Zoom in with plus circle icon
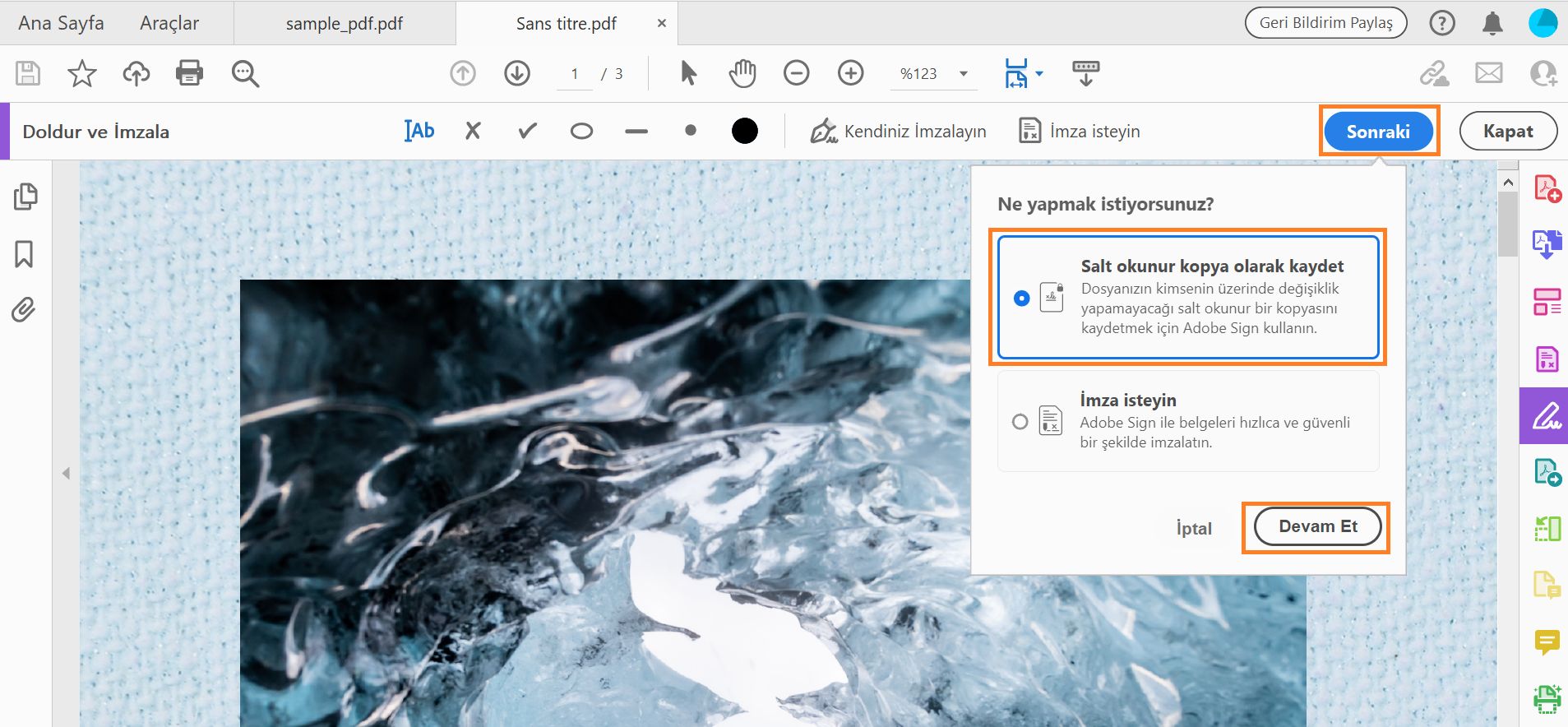The width and height of the screenshot is (1568, 727). pos(851,74)
